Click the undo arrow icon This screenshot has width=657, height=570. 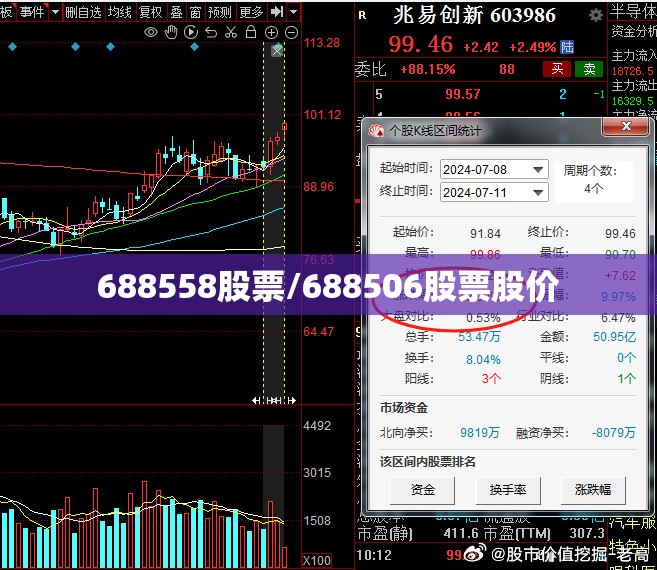coord(211,32)
